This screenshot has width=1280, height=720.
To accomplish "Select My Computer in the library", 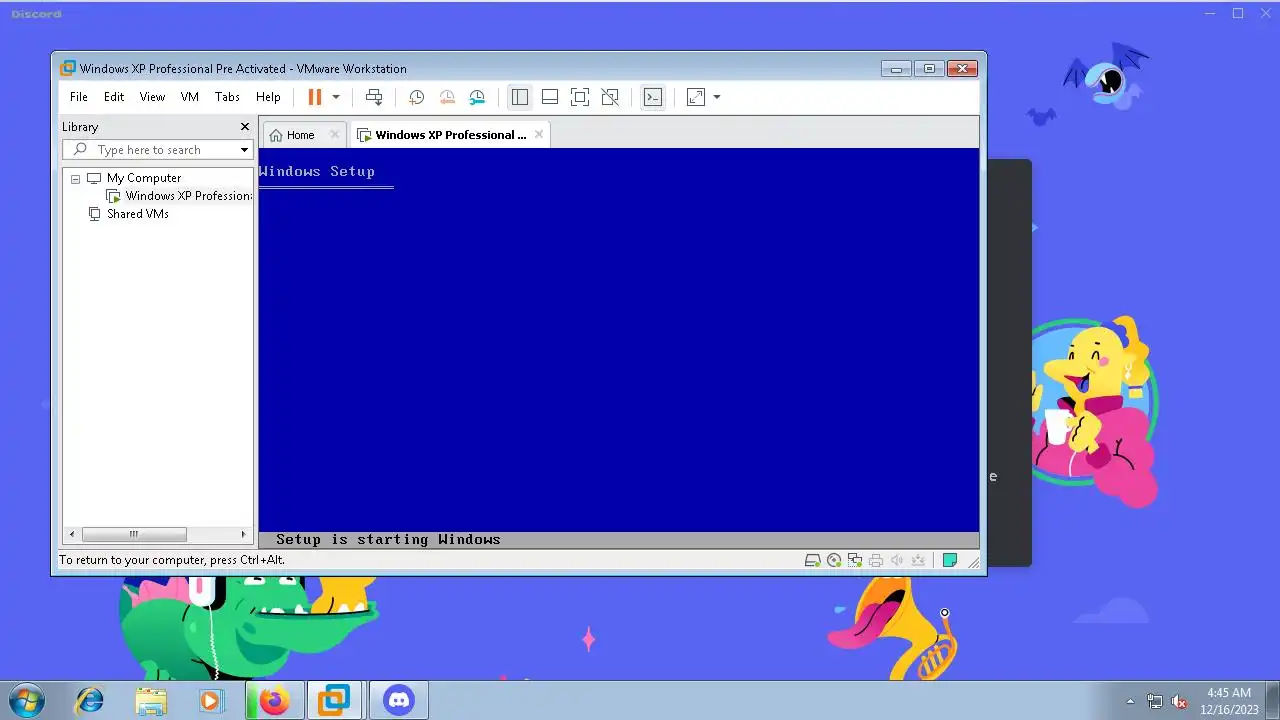I will click(x=143, y=178).
